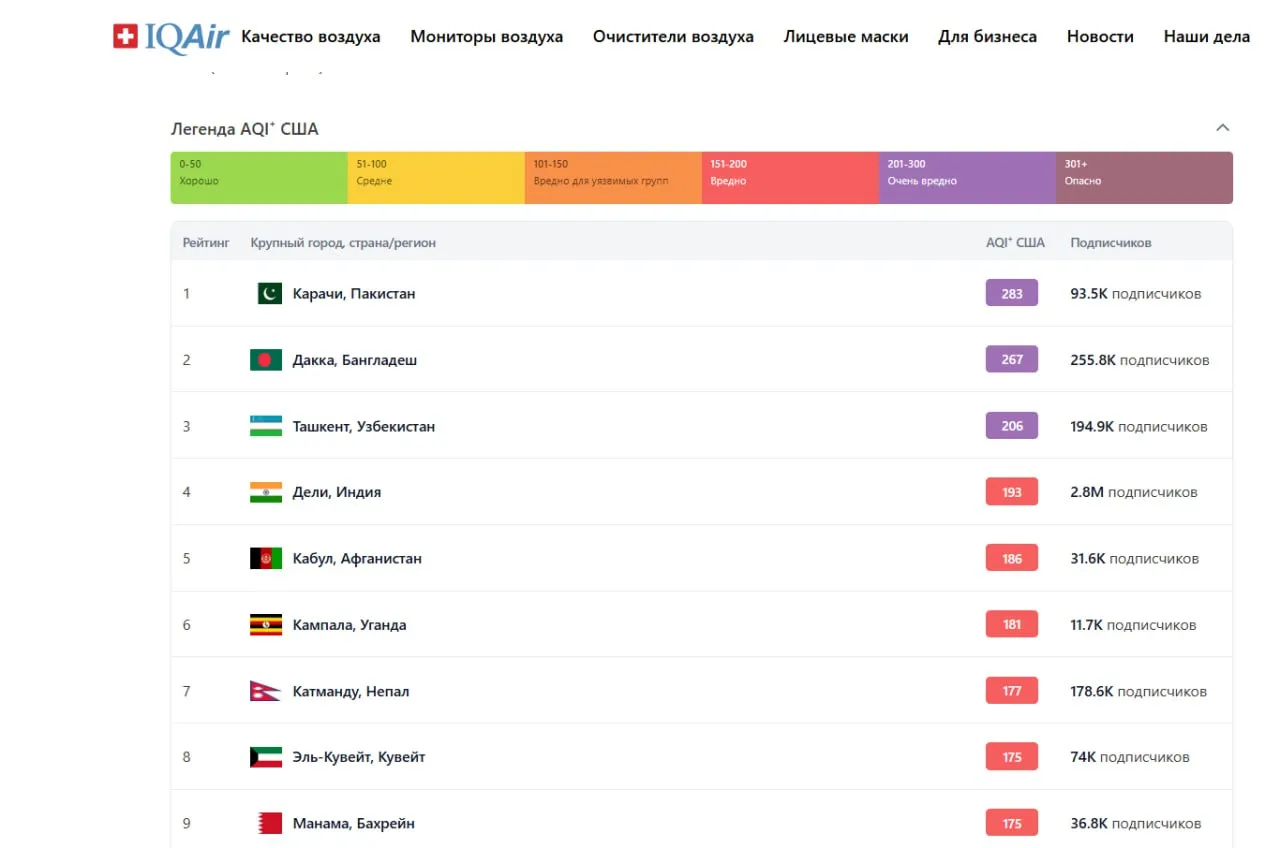1280x848 pixels.
Task: Open the Мониторы воздуха menu
Action: (486, 37)
